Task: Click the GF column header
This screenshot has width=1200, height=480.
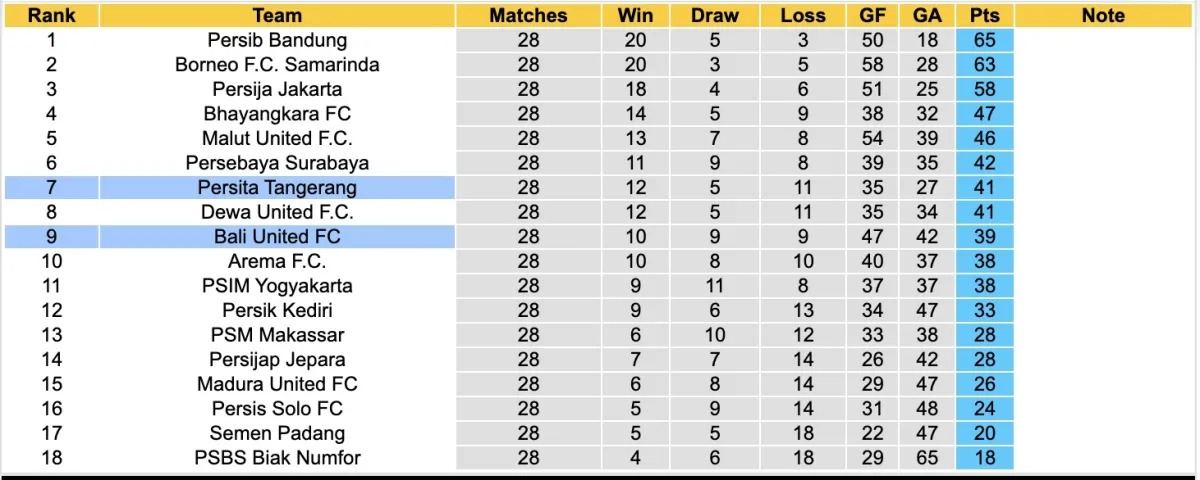Action: [873, 15]
